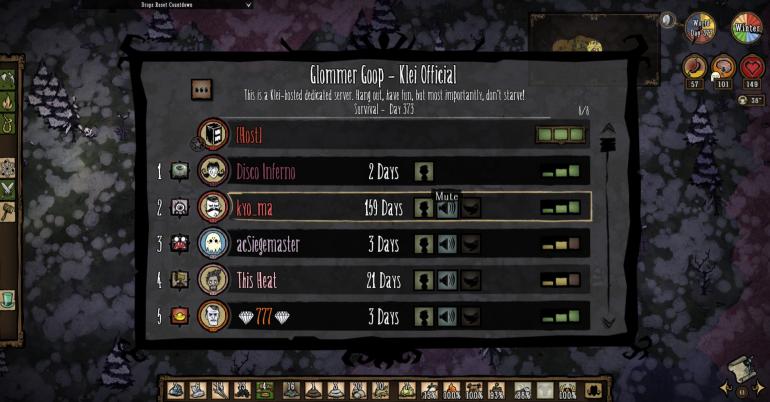Mute acSiegemaster with the speaker icon

point(447,244)
